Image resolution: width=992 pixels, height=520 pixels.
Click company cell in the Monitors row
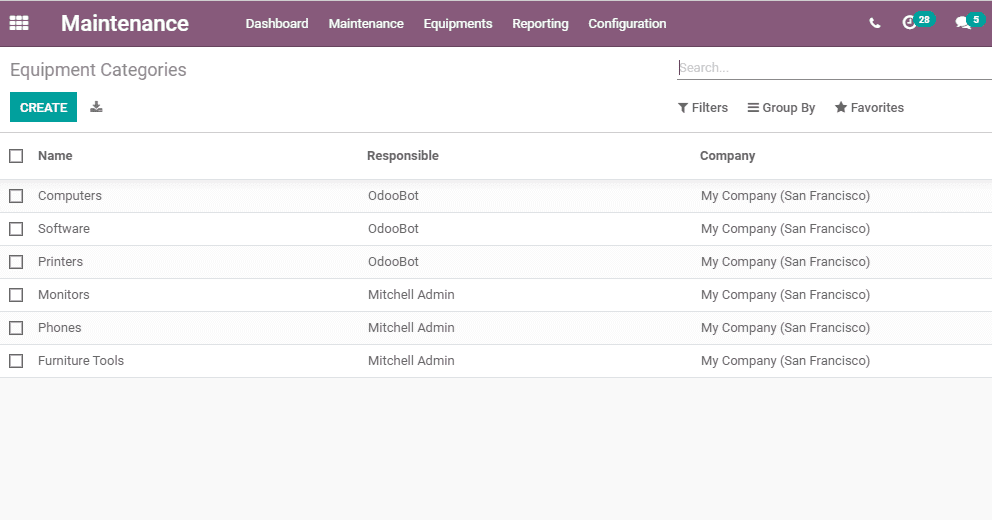tap(785, 295)
